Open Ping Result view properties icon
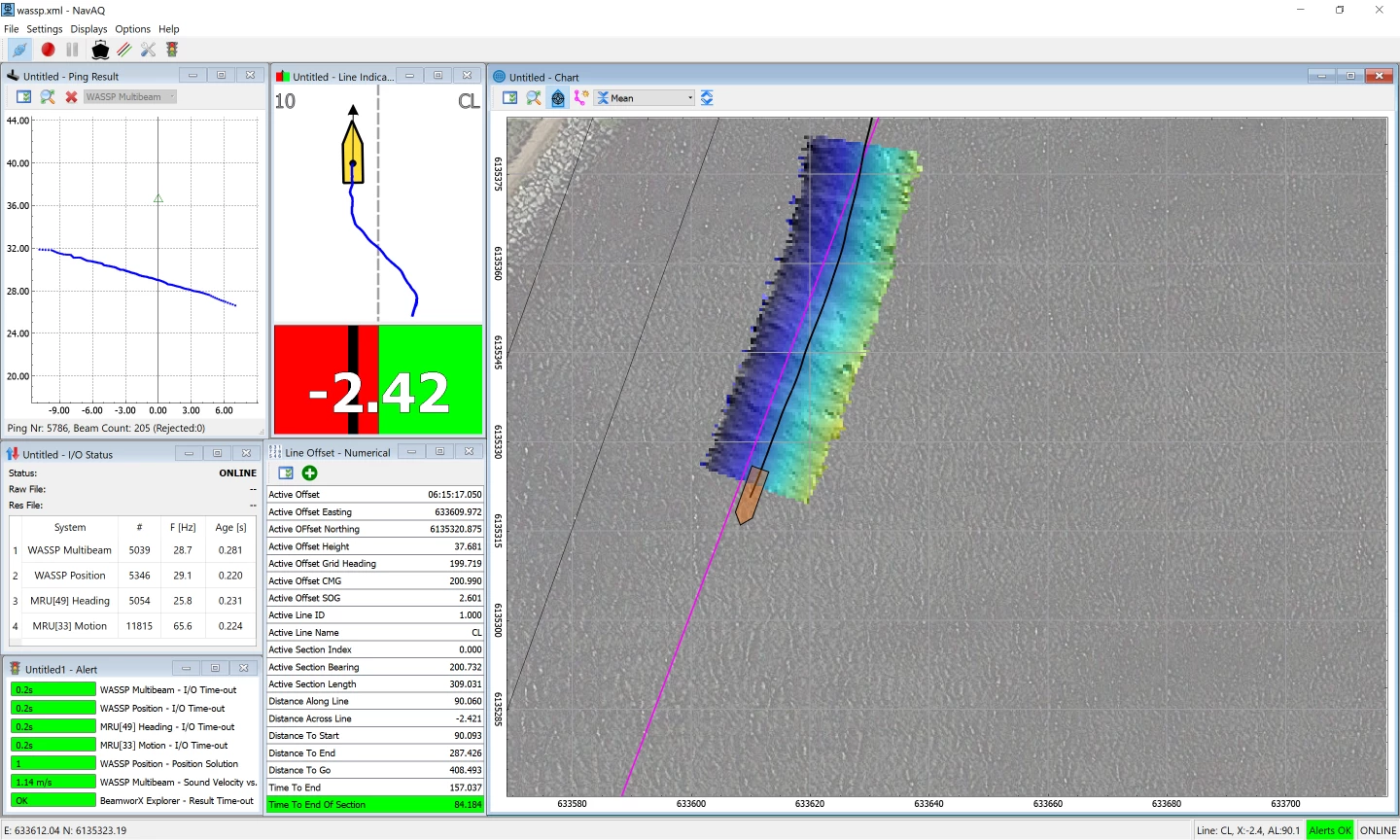The height and width of the screenshot is (840, 1400). 23,96
